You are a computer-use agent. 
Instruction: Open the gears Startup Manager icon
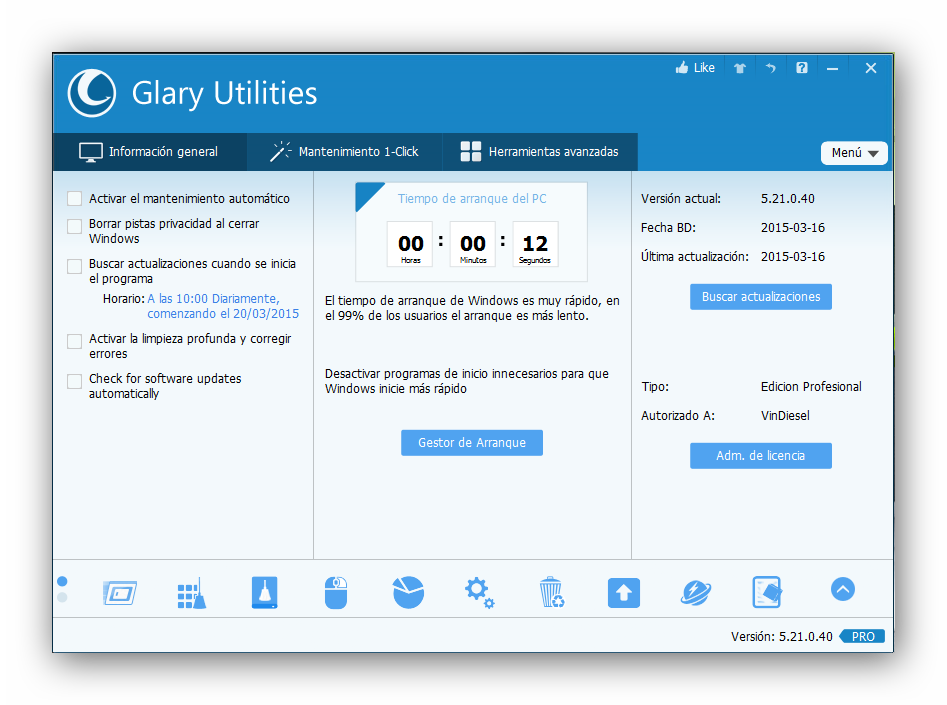click(480, 592)
